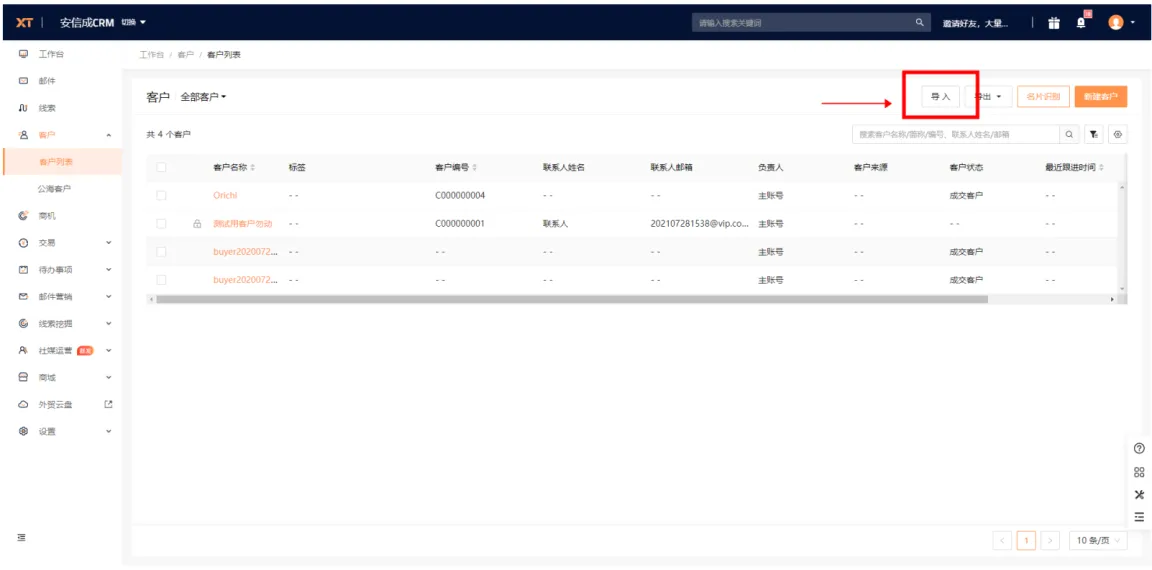Open the 10 条/页 page size dropdown
Screen dimensions: 1152x570
click(1098, 541)
